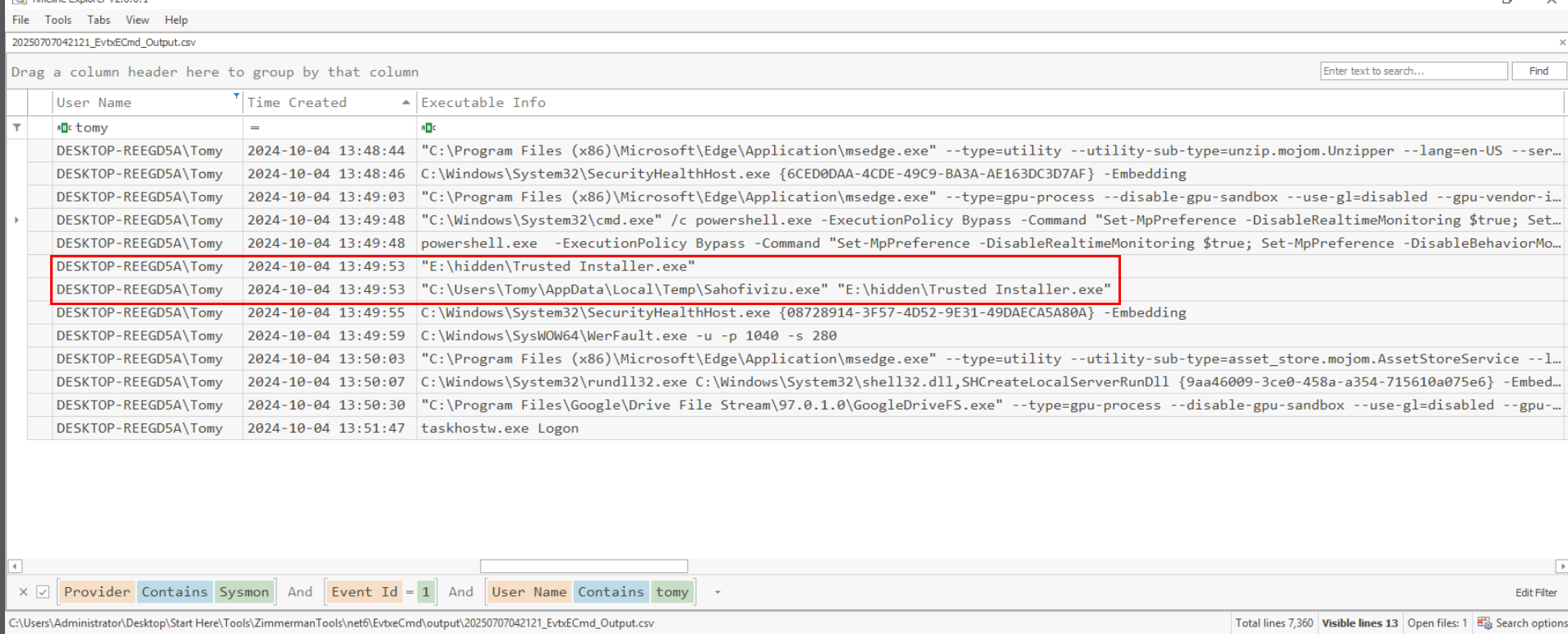Viewport: 1568px width, 634px height.
Task: Open the Tools menu
Action: pyautogui.click(x=58, y=20)
